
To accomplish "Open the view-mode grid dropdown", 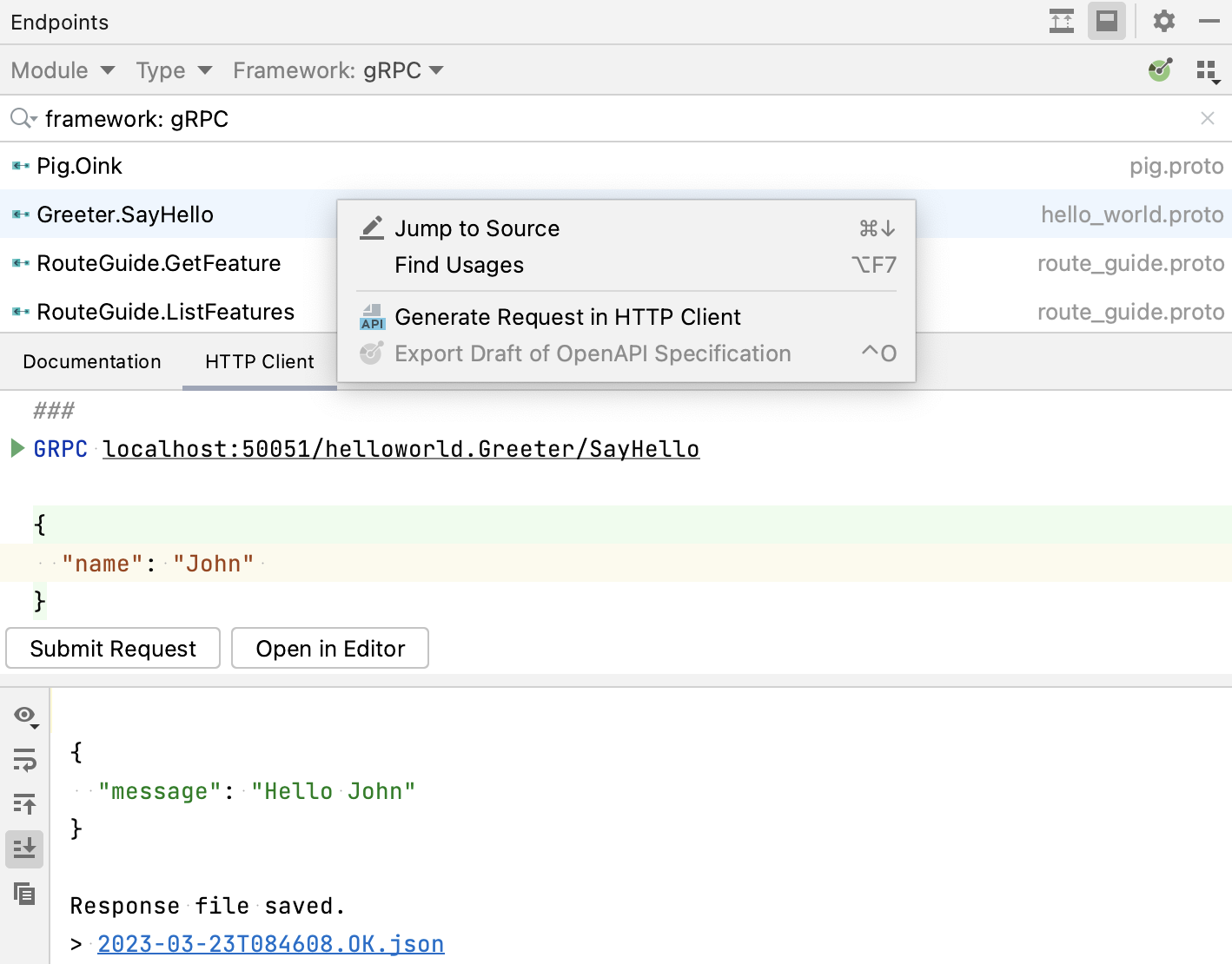I will pos(1208,70).
